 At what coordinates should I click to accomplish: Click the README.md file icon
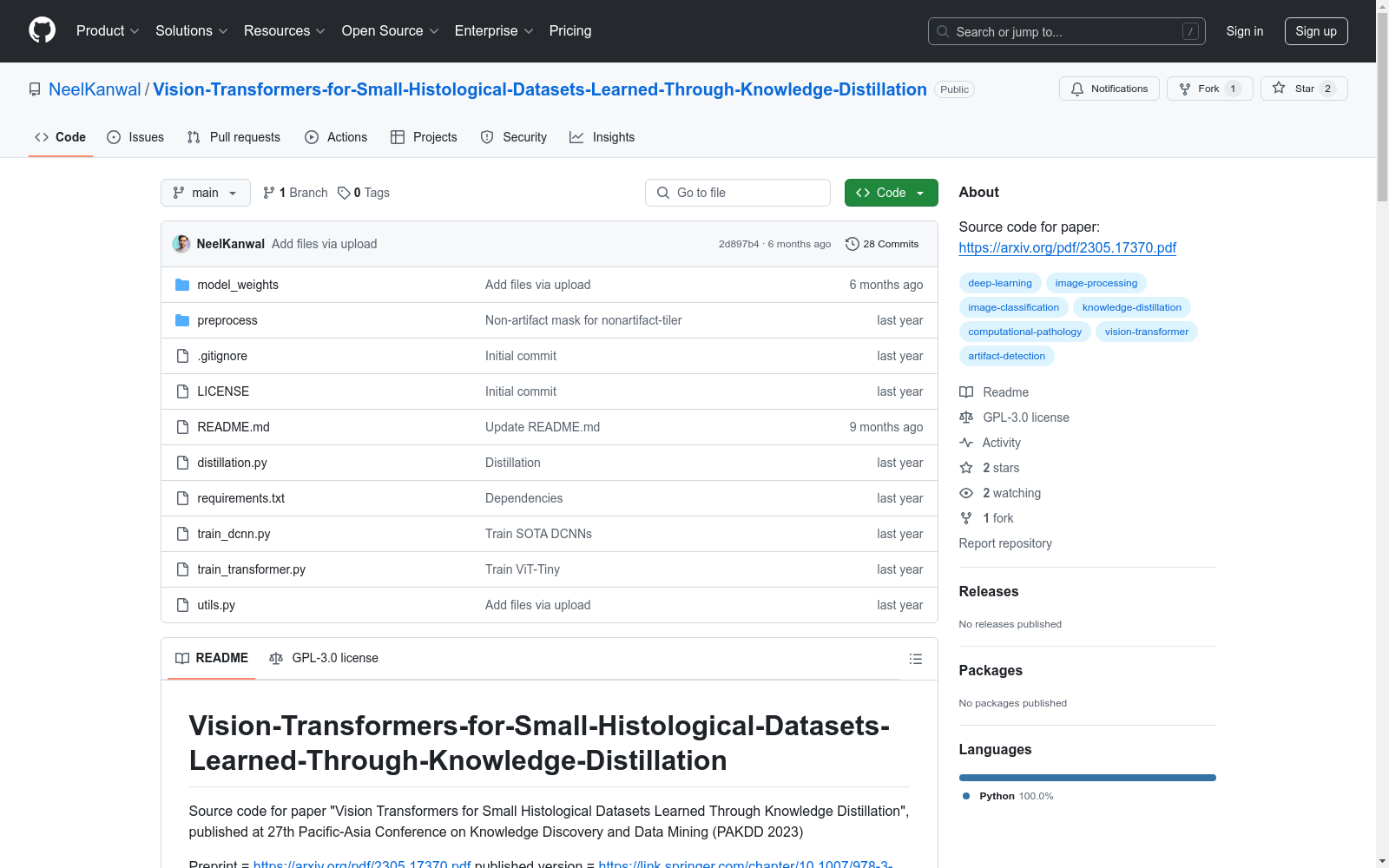click(x=182, y=427)
